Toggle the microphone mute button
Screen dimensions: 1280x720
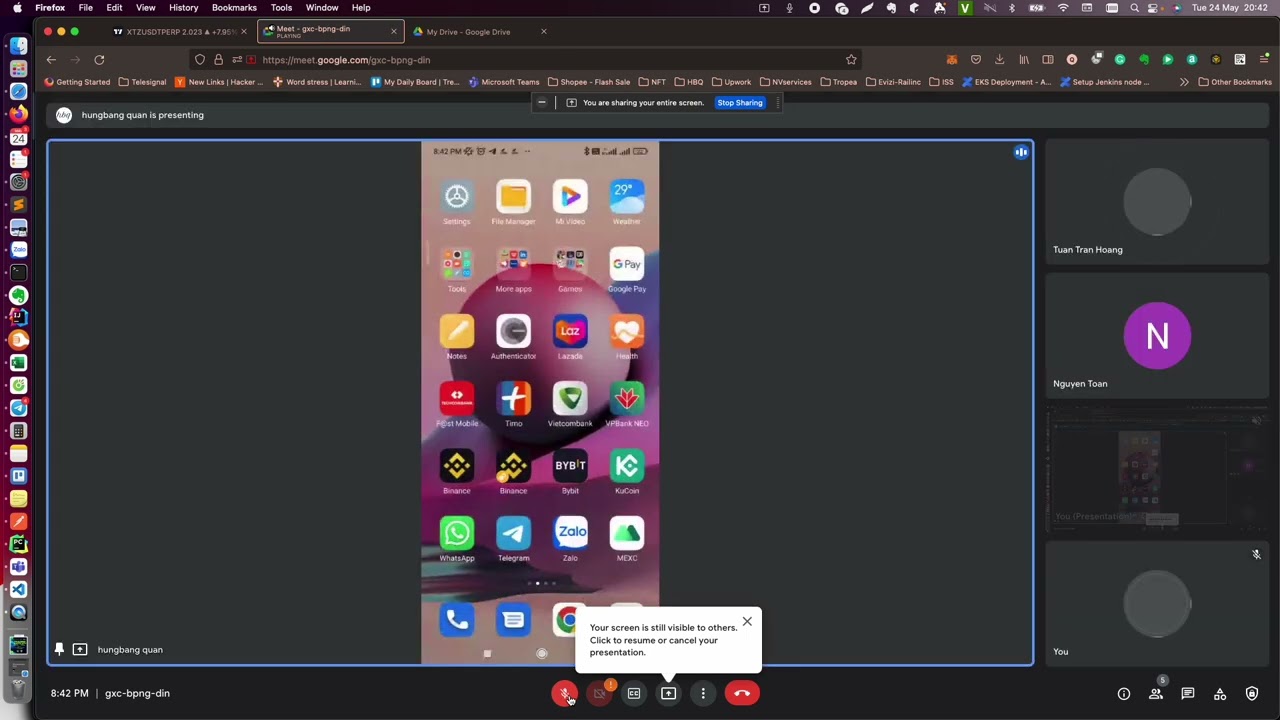(565, 693)
